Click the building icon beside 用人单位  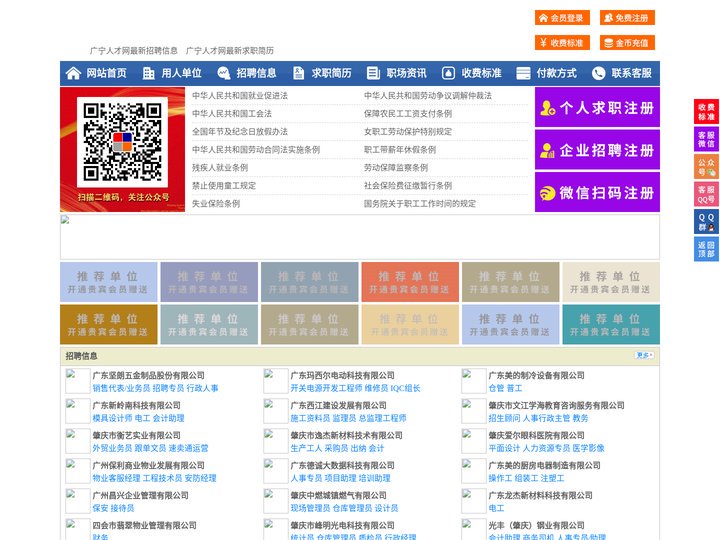[148, 73]
